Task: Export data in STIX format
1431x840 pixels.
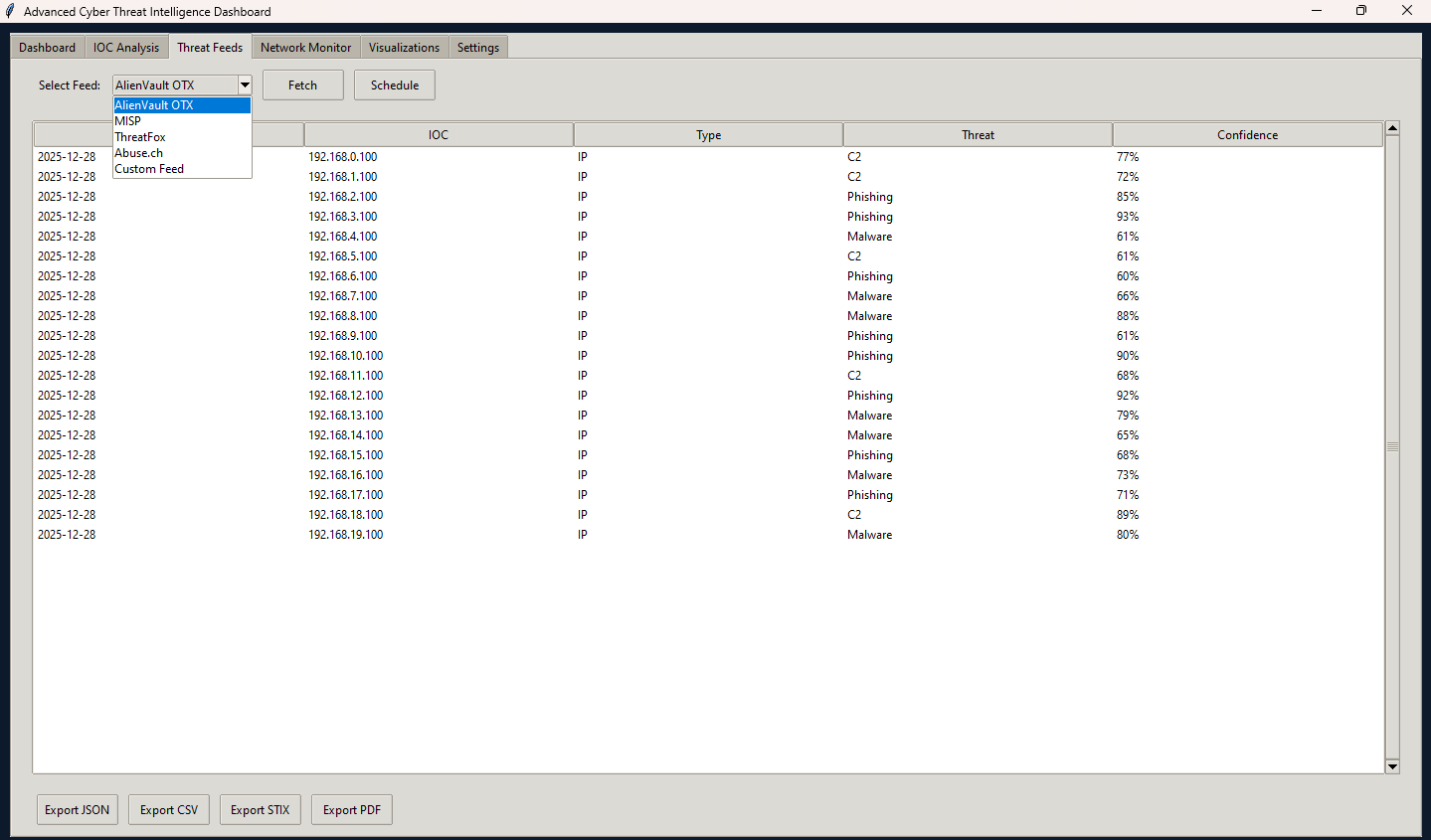Action: coord(260,810)
